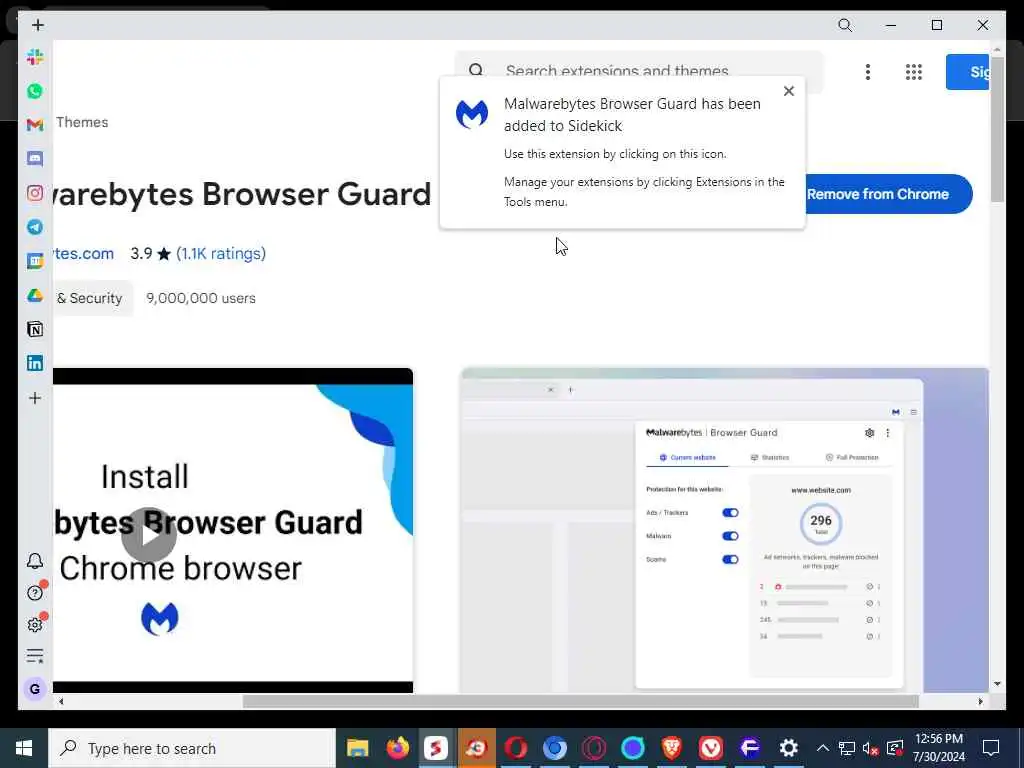Open a new tab with the plus button
The image size is (1024, 768).
38,25
